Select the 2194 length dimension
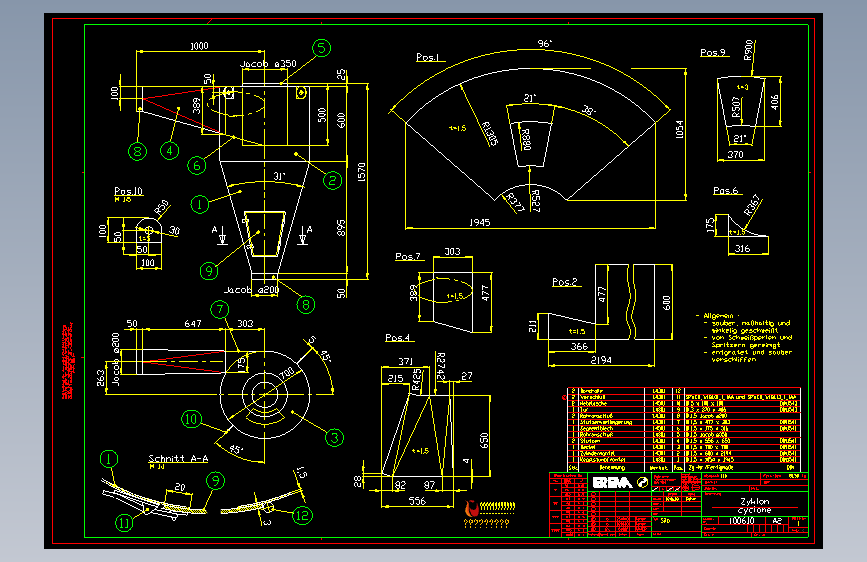The image size is (867, 562). [601, 360]
